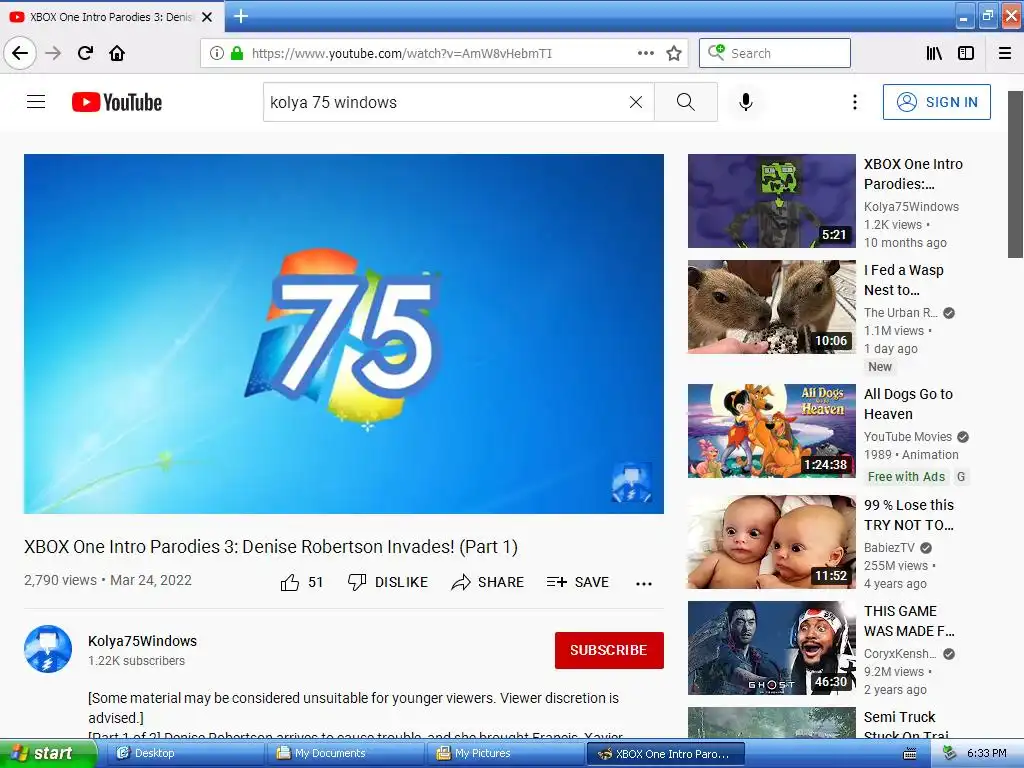The height and width of the screenshot is (768, 1024).
Task: Open 'XBOX One Intro Parodies:...' sidebar title
Action: point(913,174)
